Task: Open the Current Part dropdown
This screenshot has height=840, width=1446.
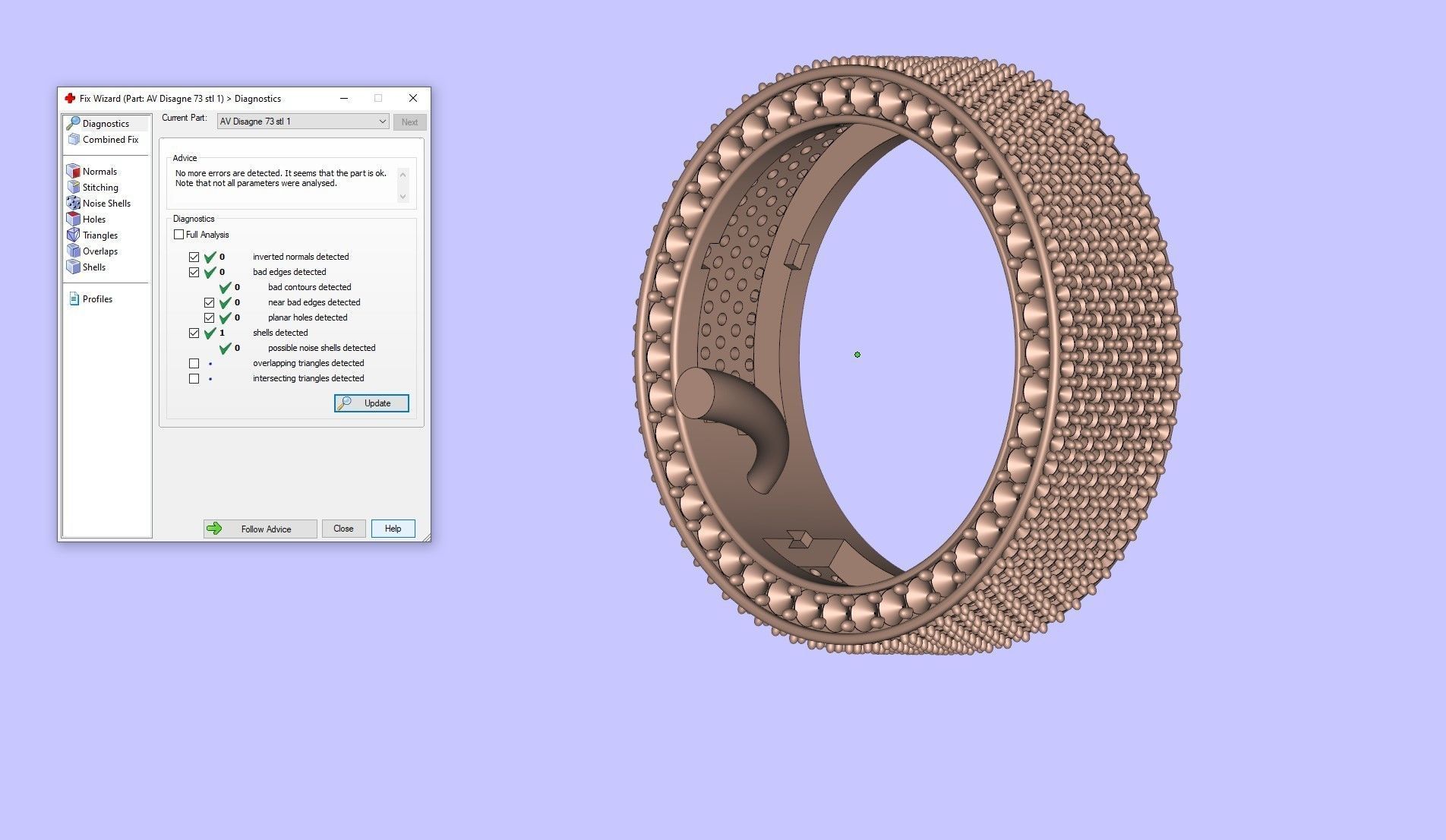Action: [303, 122]
